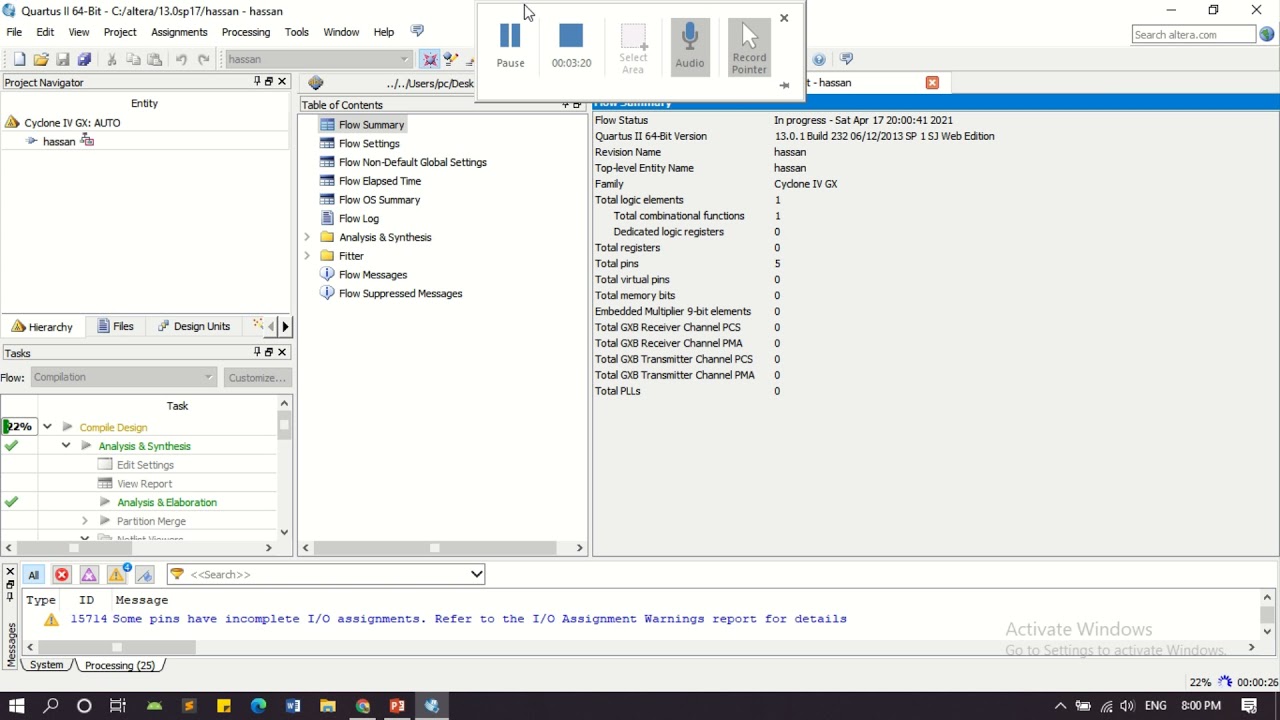Select Flow Summary in Table of Contents
The width and height of the screenshot is (1280, 720).
click(x=371, y=125)
